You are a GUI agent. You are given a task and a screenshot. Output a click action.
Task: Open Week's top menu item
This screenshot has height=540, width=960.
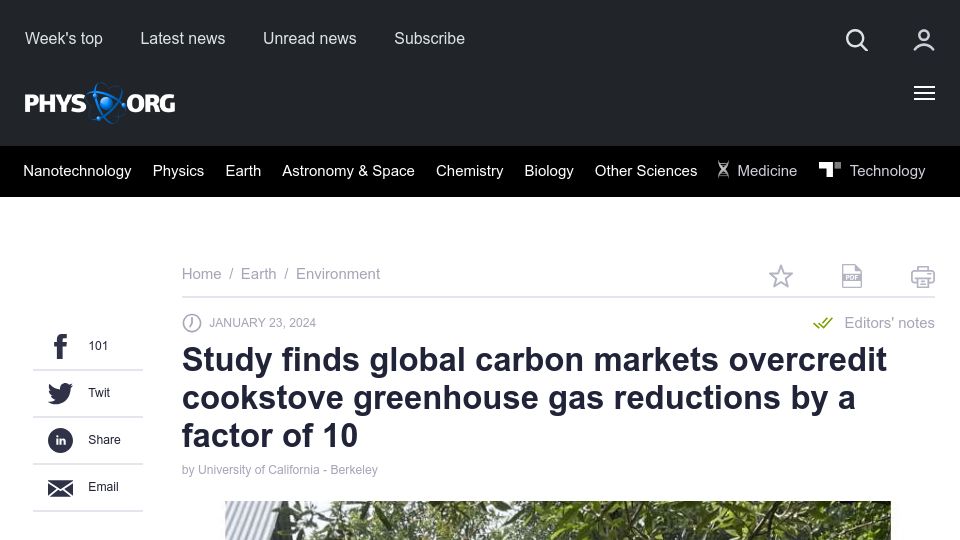click(64, 39)
